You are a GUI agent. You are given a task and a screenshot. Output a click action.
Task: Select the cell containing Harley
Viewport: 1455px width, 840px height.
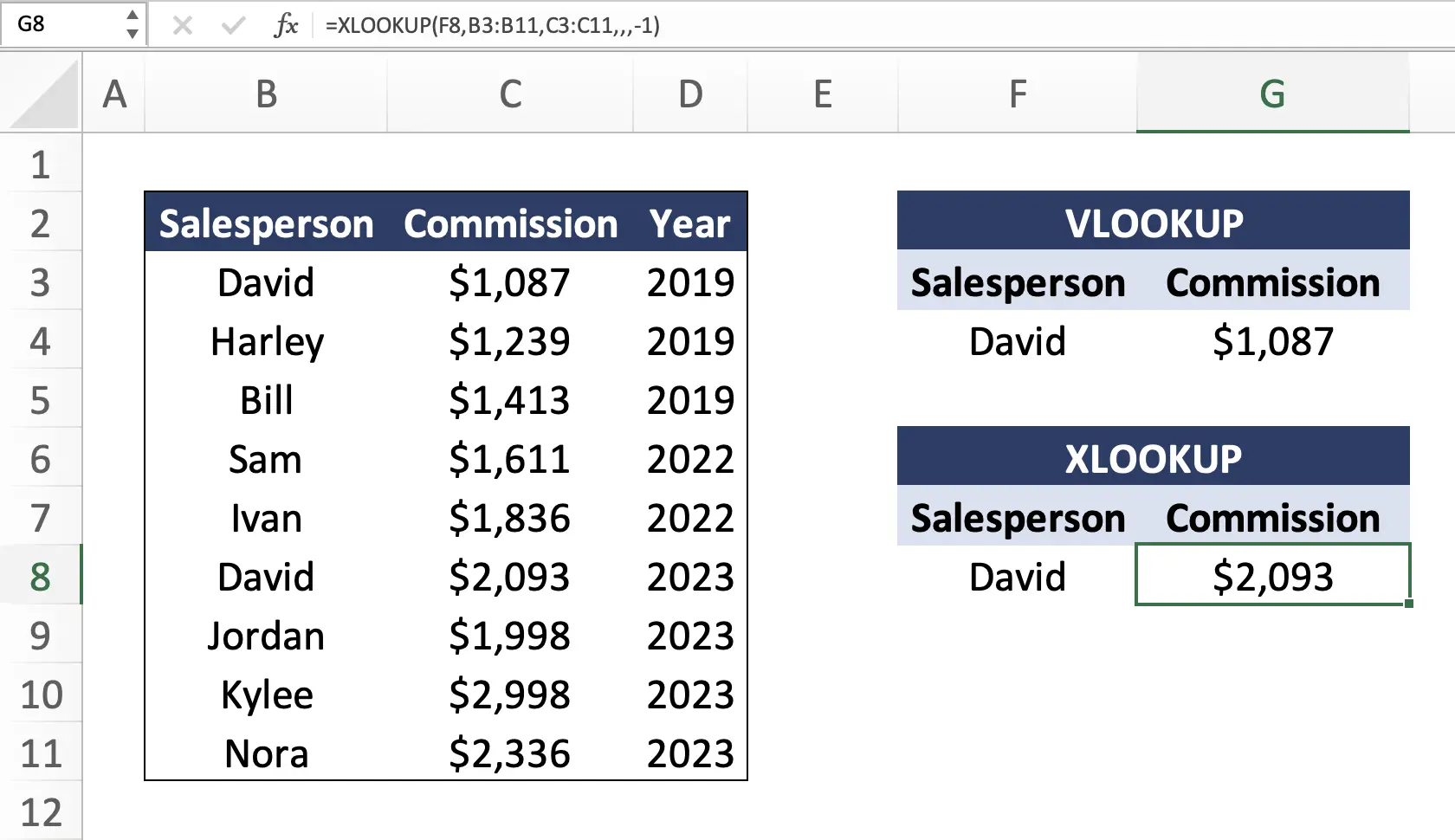266,341
